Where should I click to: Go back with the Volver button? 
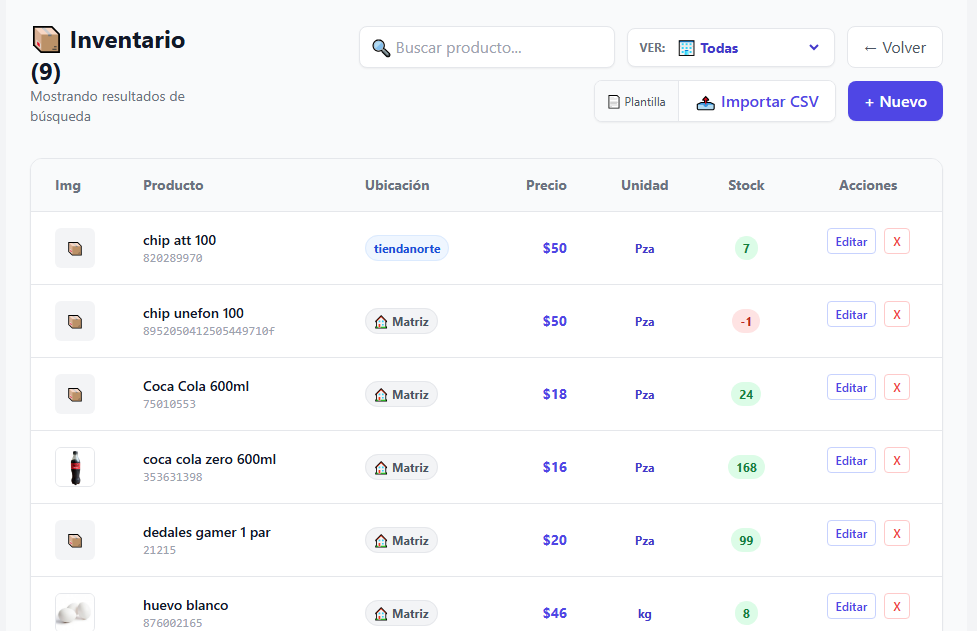pos(894,48)
